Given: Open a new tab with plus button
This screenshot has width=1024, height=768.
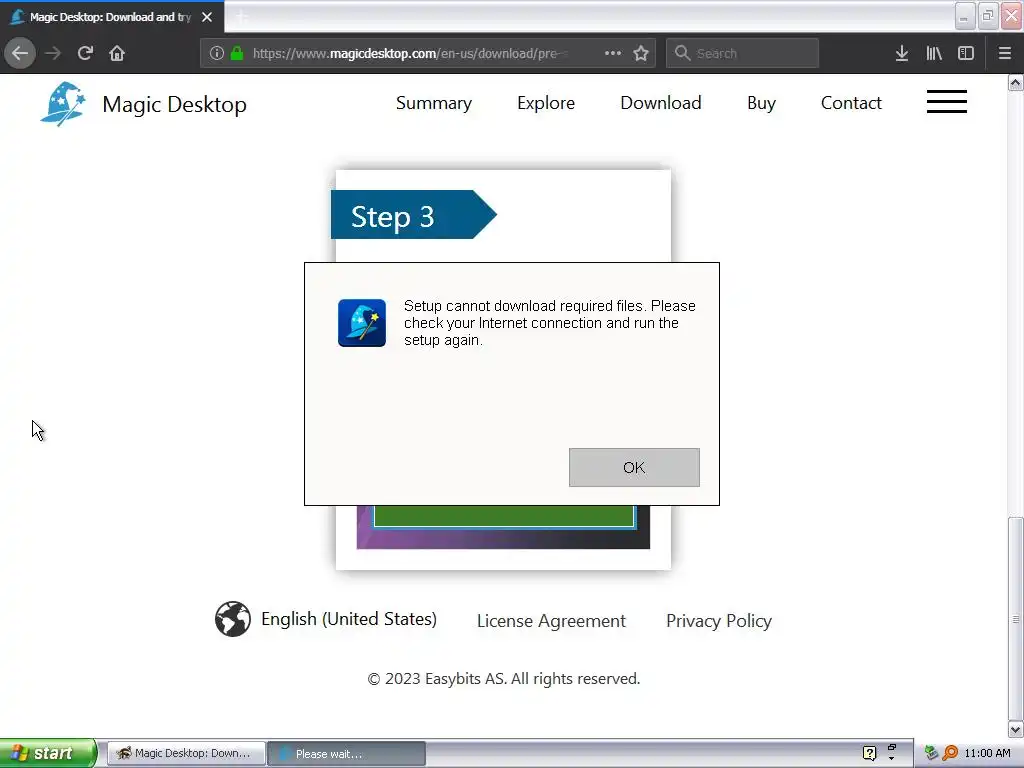Looking at the screenshot, I should pyautogui.click(x=242, y=17).
